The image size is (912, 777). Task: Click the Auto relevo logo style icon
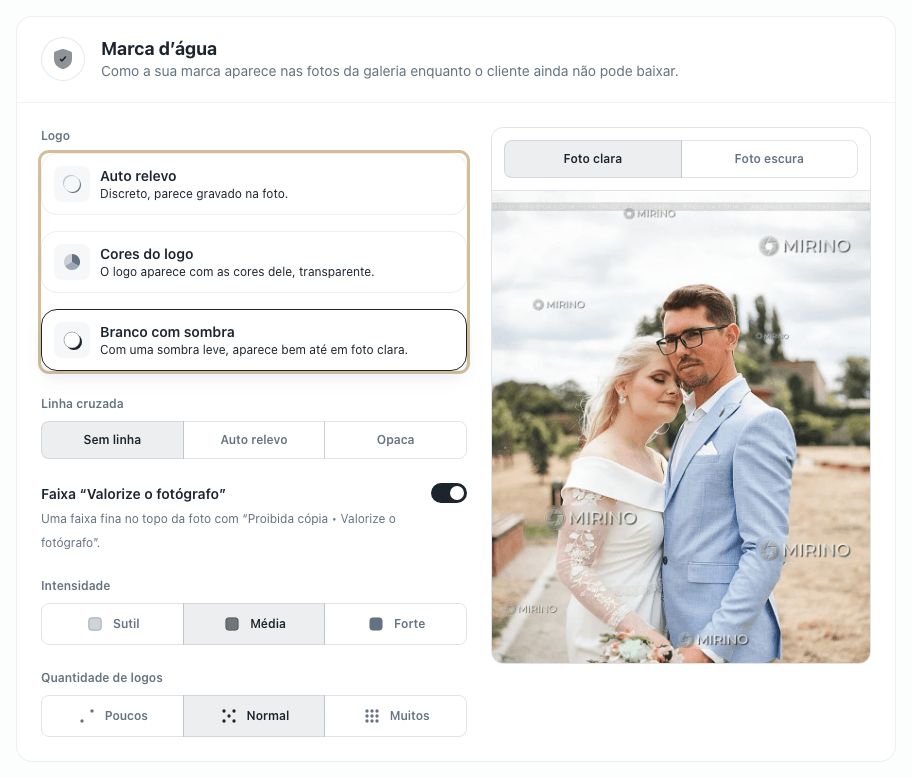pos(72,184)
